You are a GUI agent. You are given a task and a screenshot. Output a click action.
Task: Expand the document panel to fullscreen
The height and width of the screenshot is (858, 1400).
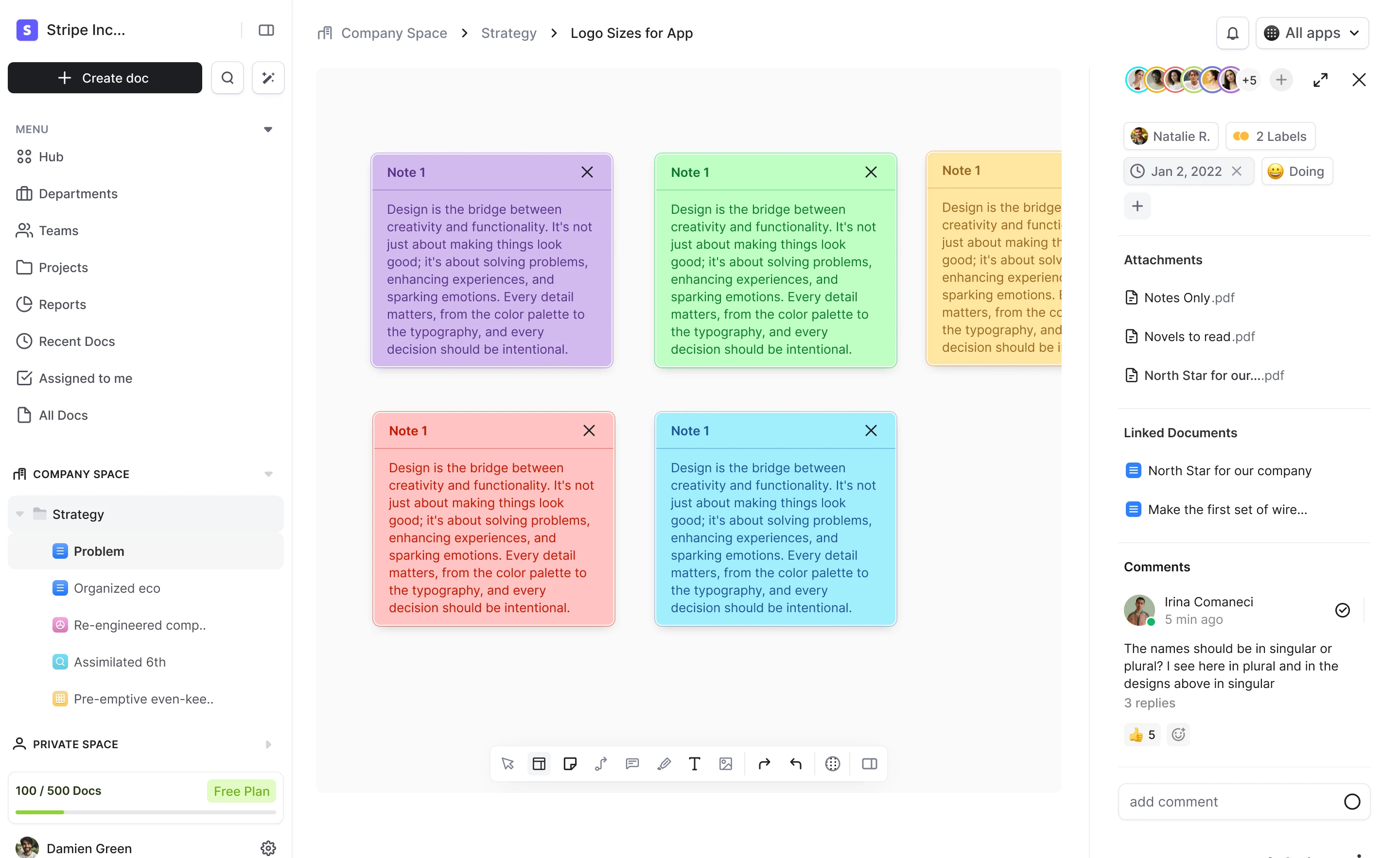pos(1320,80)
